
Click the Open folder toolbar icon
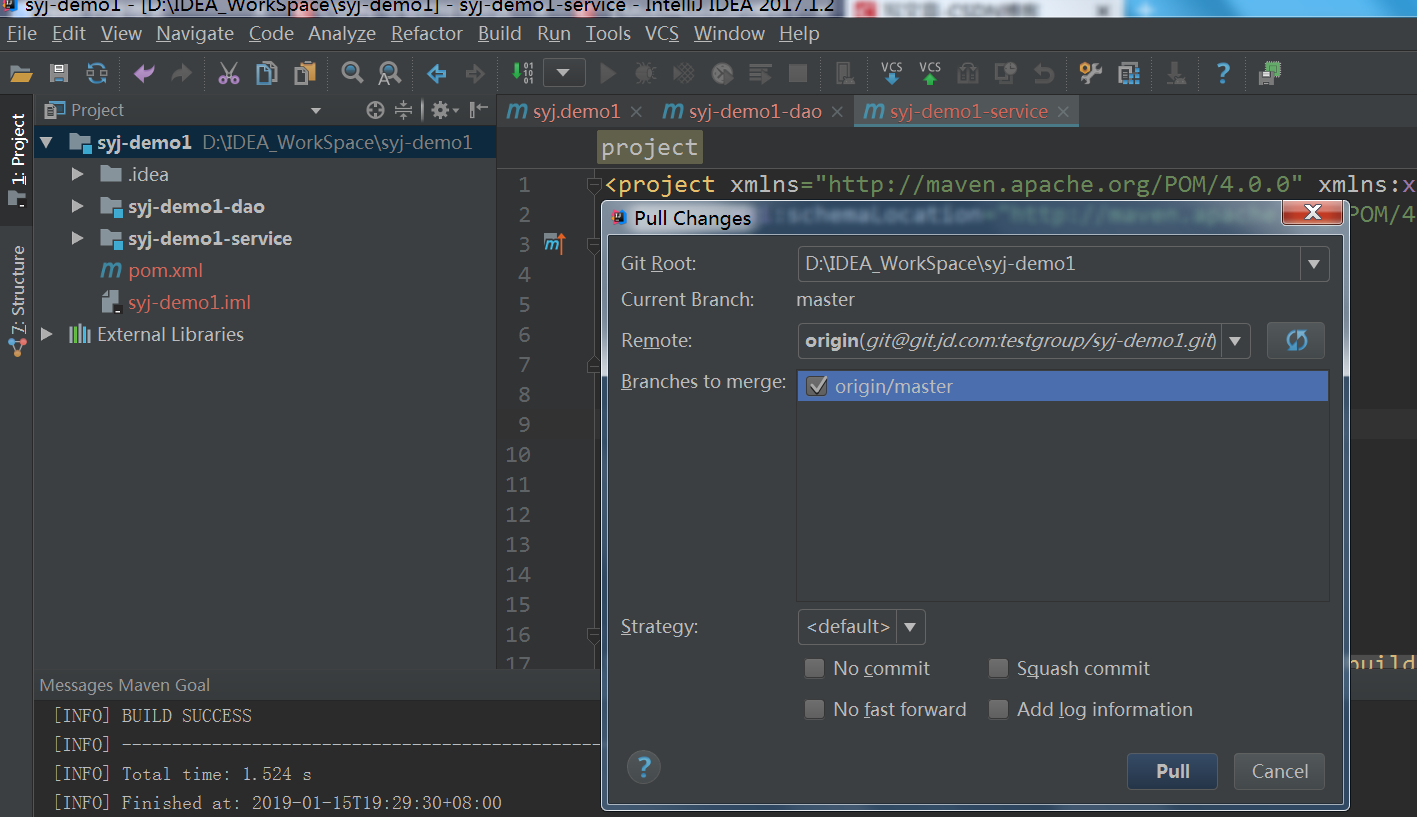(x=21, y=73)
